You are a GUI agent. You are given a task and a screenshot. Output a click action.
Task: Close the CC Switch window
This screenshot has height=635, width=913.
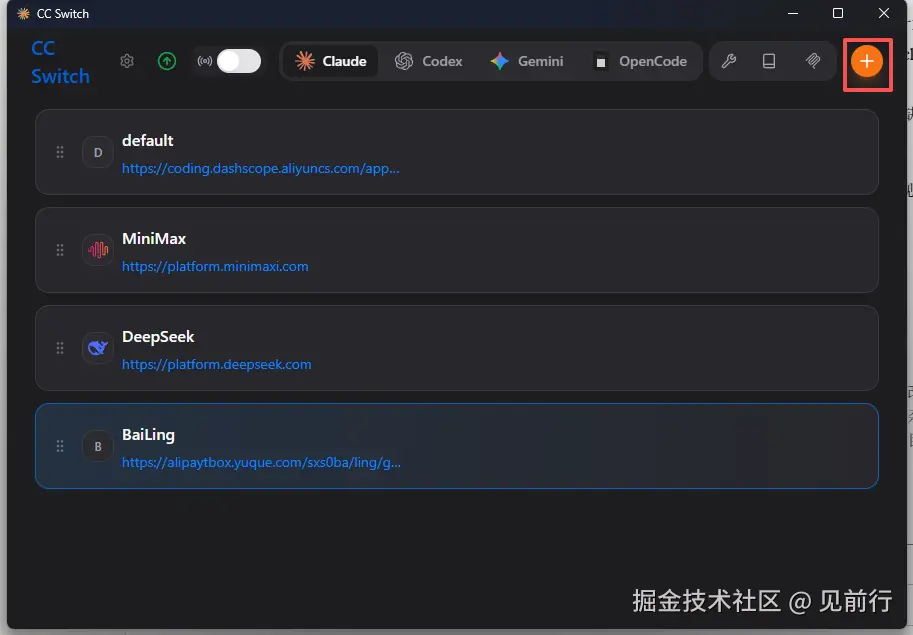tap(883, 13)
